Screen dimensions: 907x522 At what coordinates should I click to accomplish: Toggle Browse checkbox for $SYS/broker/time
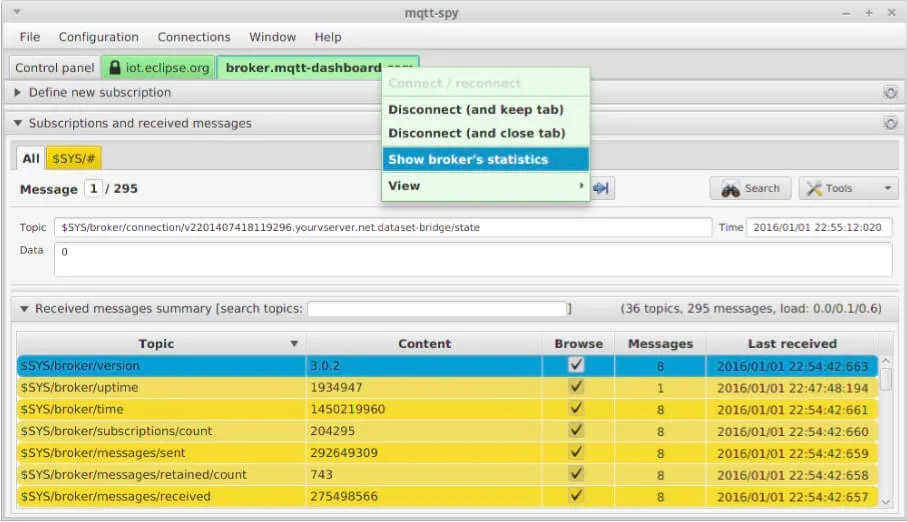[576, 409]
